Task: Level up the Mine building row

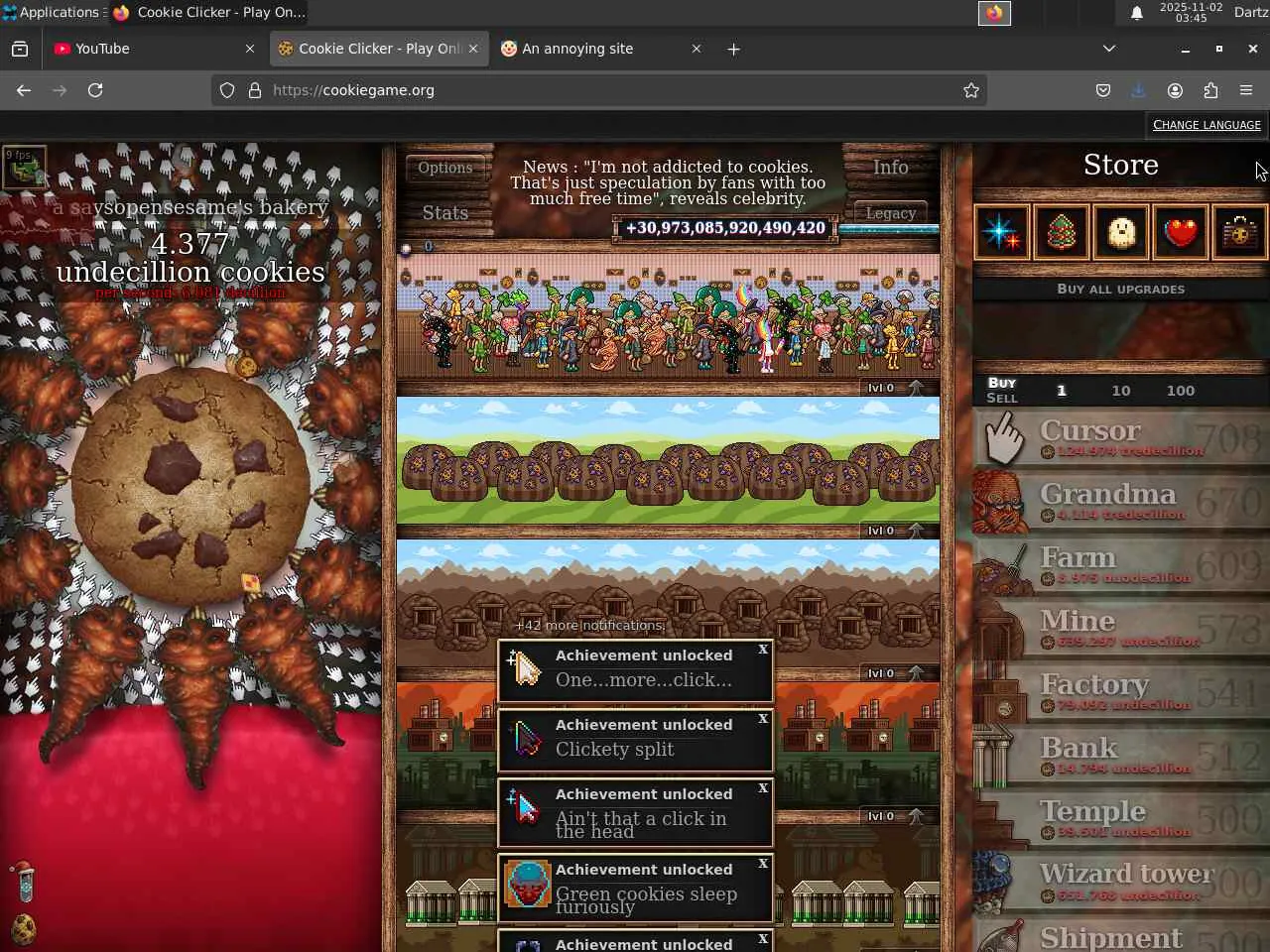Action: click(896, 673)
